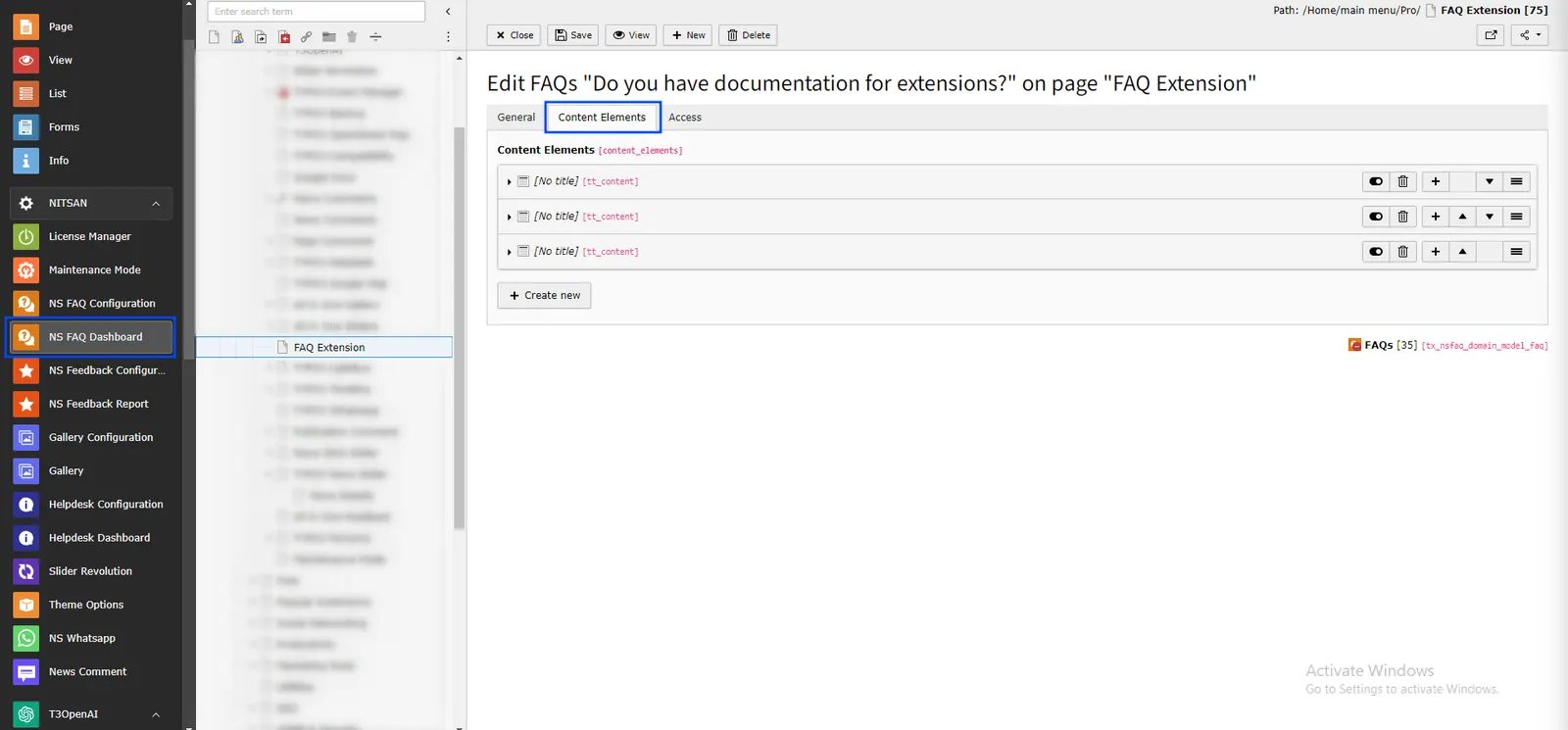The height and width of the screenshot is (730, 1568).
Task: Add new element after third content element
Action: tap(1436, 252)
